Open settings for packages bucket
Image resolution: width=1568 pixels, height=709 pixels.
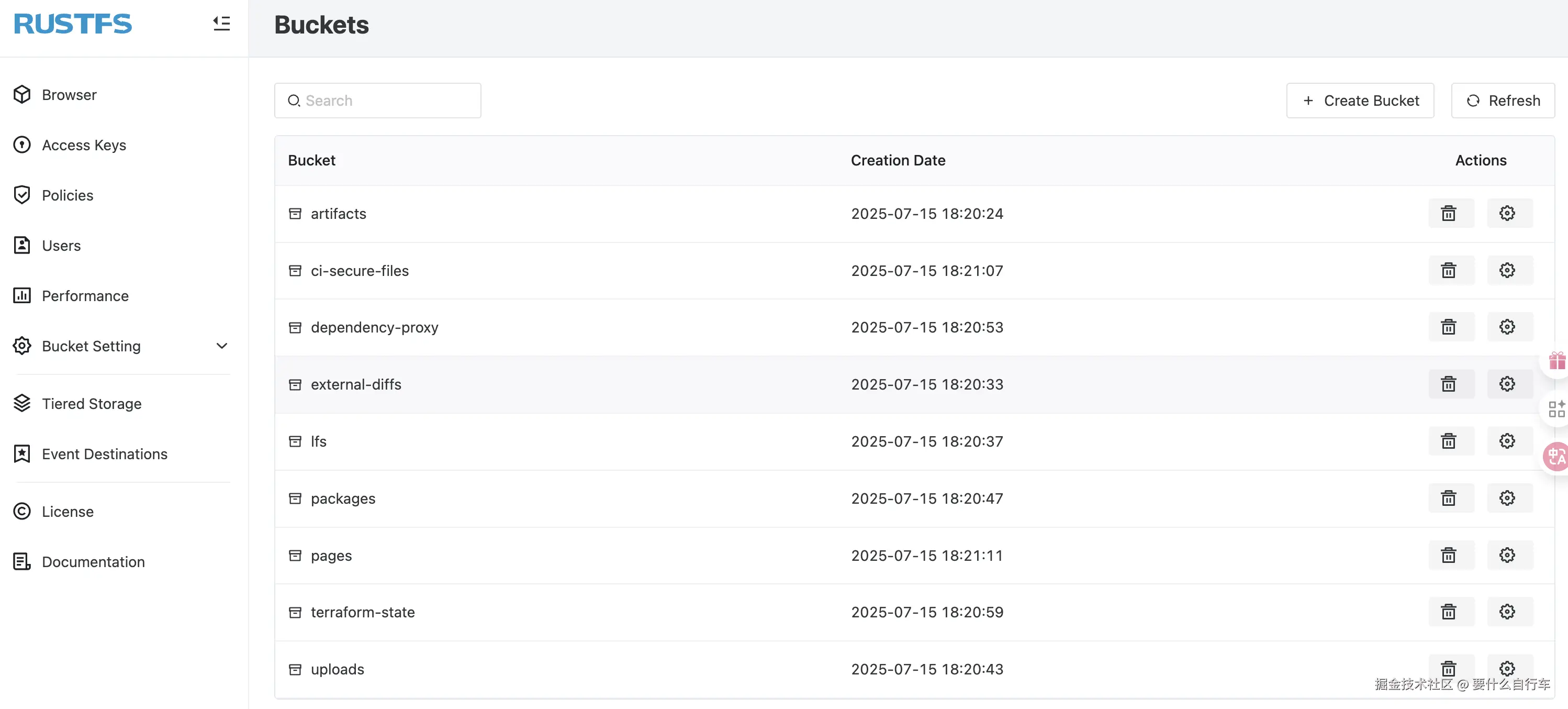(x=1507, y=498)
